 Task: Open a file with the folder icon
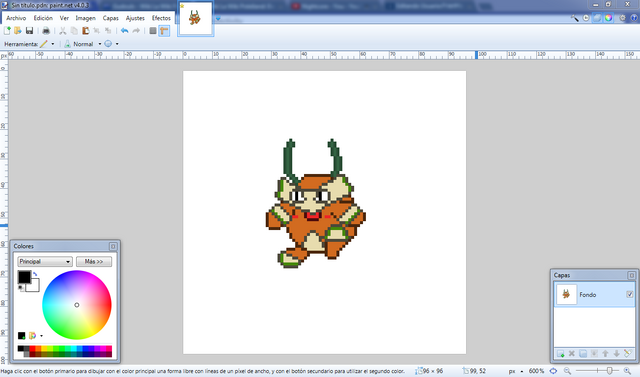click(x=18, y=31)
